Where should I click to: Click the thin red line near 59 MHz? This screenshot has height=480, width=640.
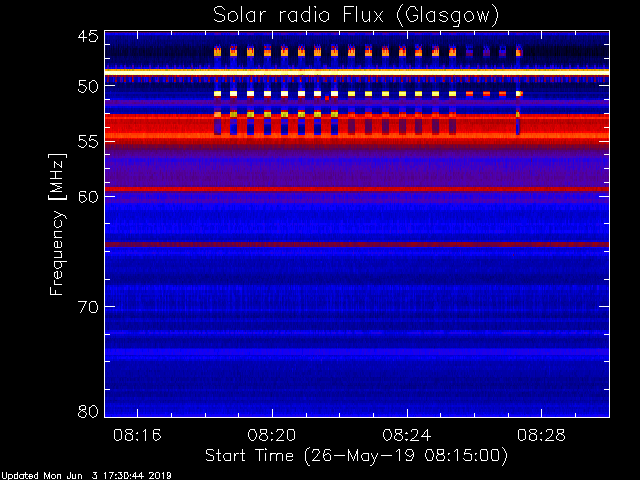click(x=357, y=189)
